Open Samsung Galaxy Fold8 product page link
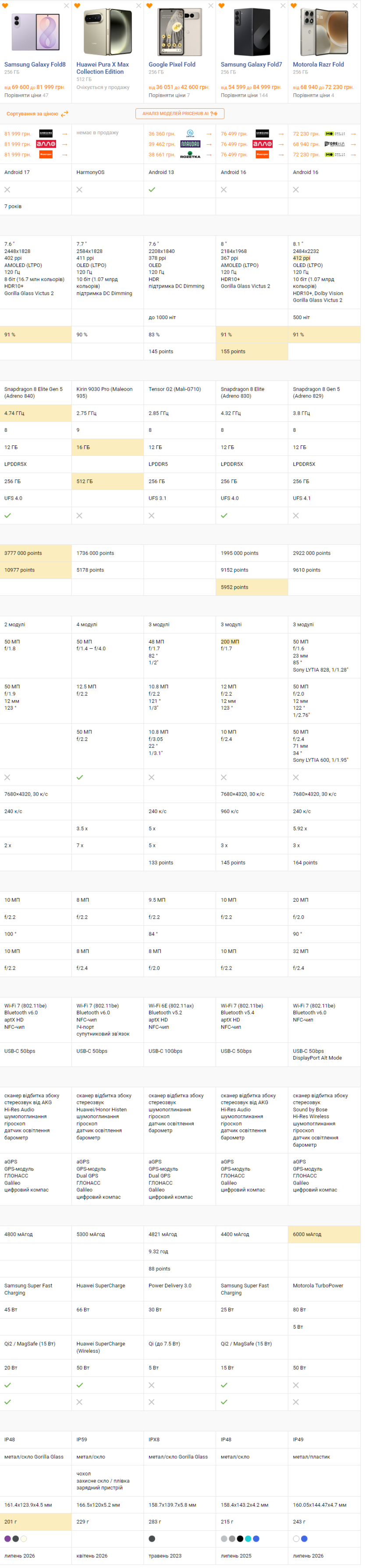The width and height of the screenshot is (366, 1568). [x=35, y=64]
